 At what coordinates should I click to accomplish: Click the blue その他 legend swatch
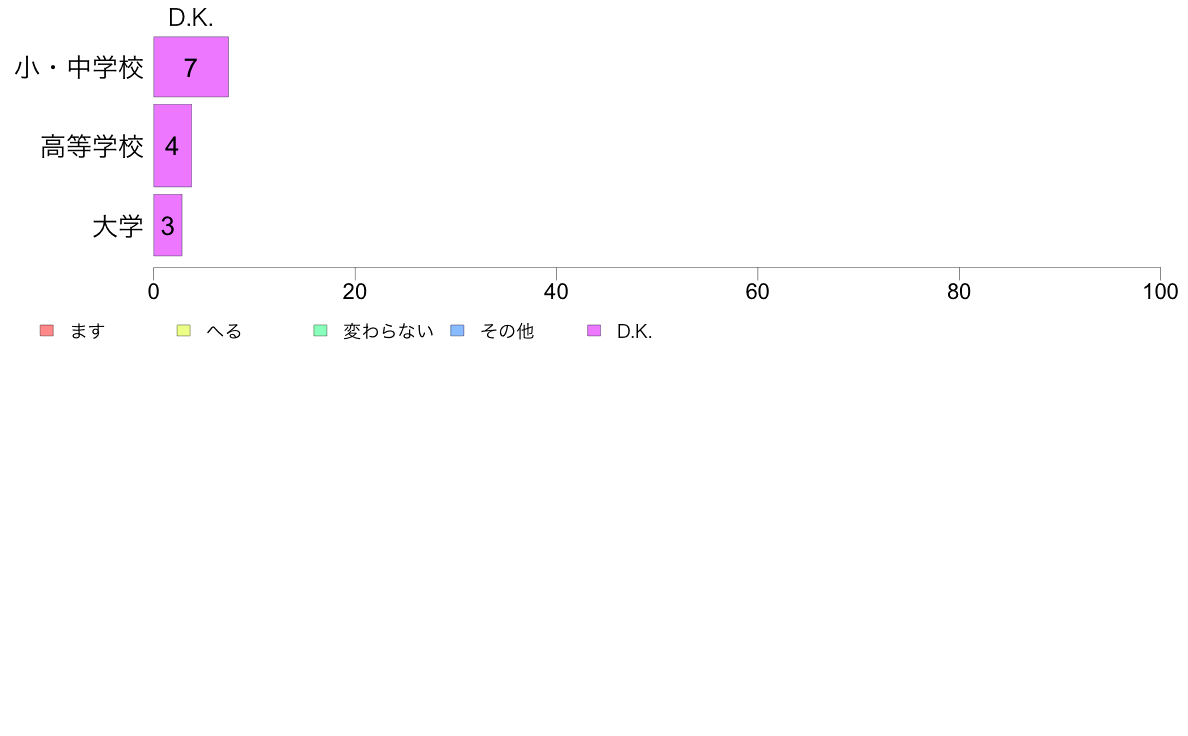(458, 330)
